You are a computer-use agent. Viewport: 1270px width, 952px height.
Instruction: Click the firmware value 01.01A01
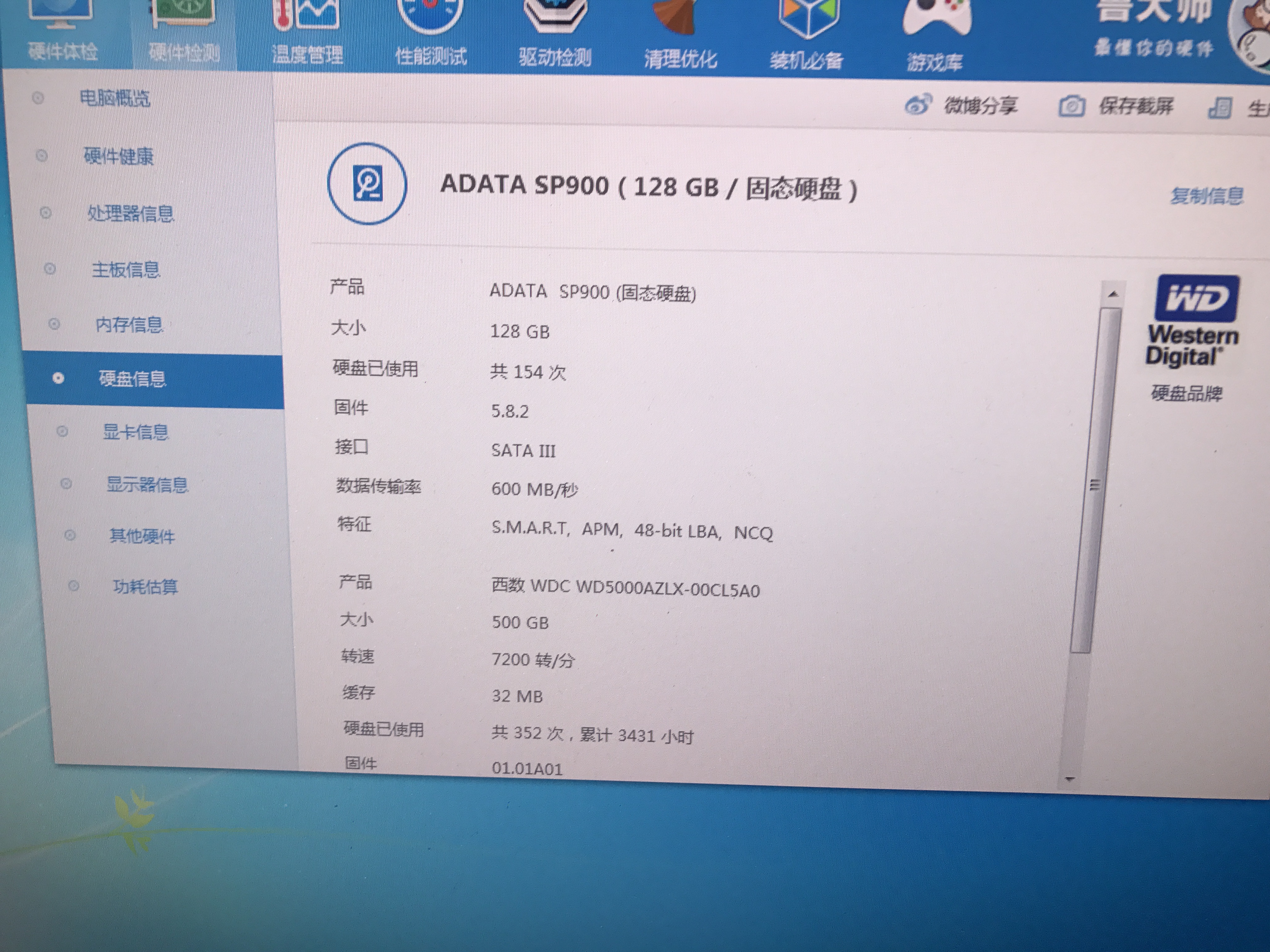527,769
